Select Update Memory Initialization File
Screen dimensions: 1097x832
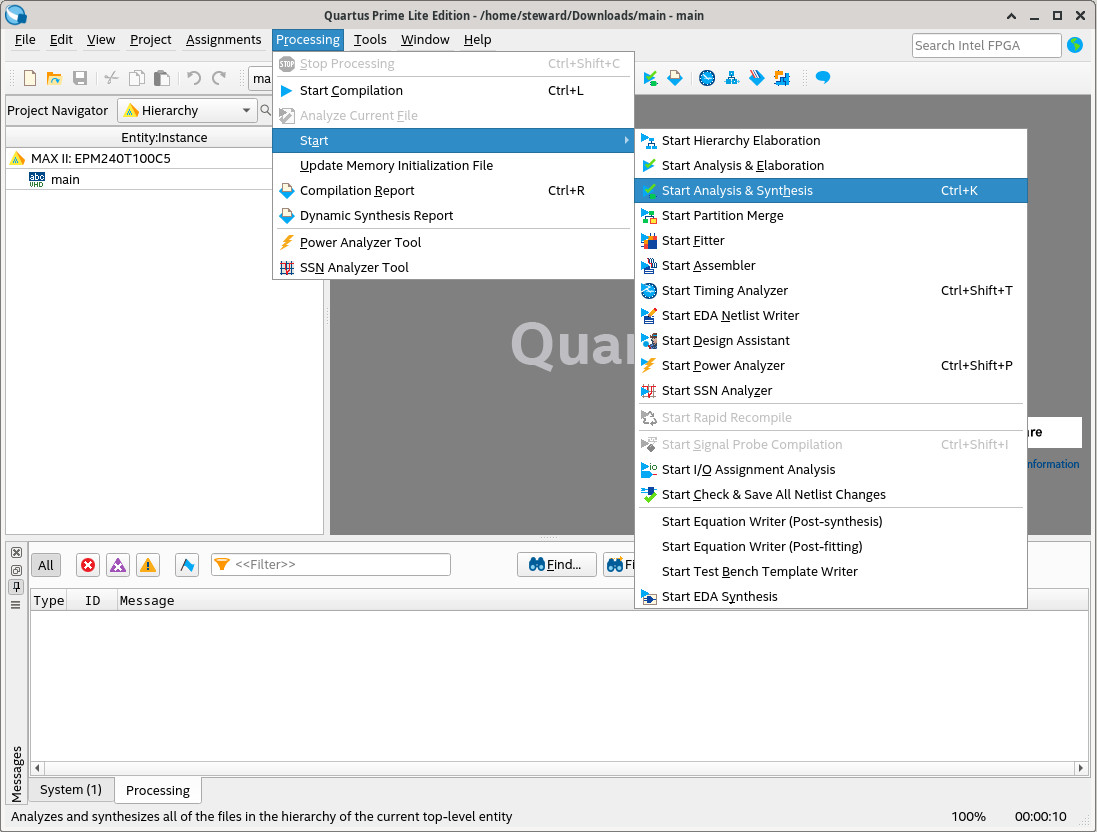(453, 166)
